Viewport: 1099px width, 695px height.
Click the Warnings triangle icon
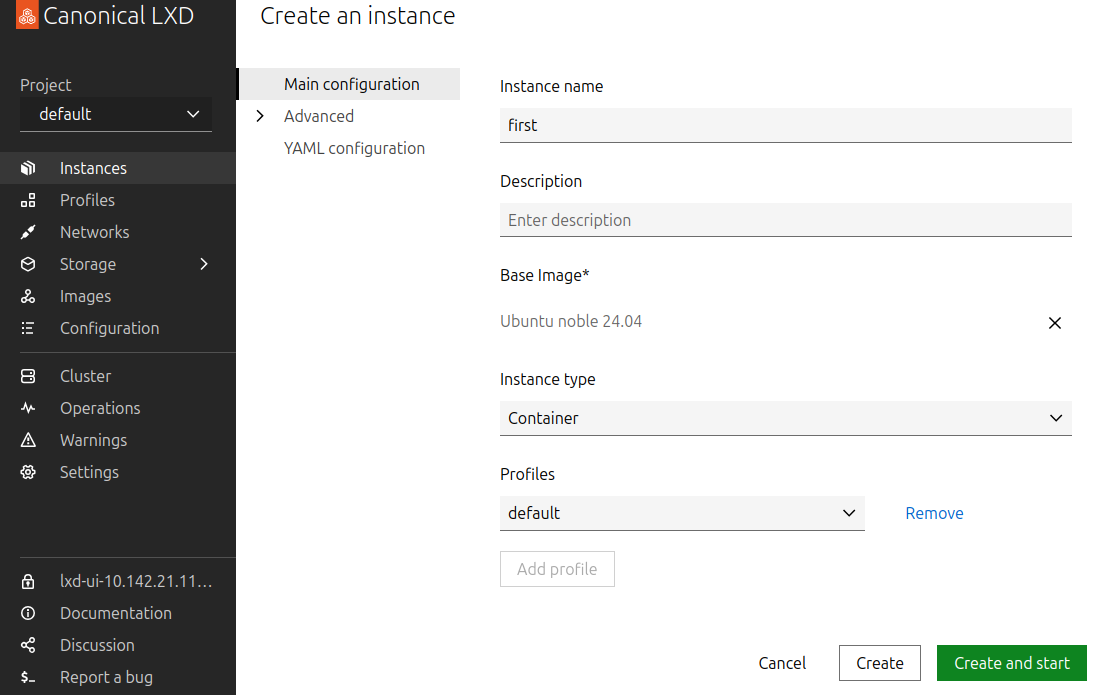coord(28,440)
